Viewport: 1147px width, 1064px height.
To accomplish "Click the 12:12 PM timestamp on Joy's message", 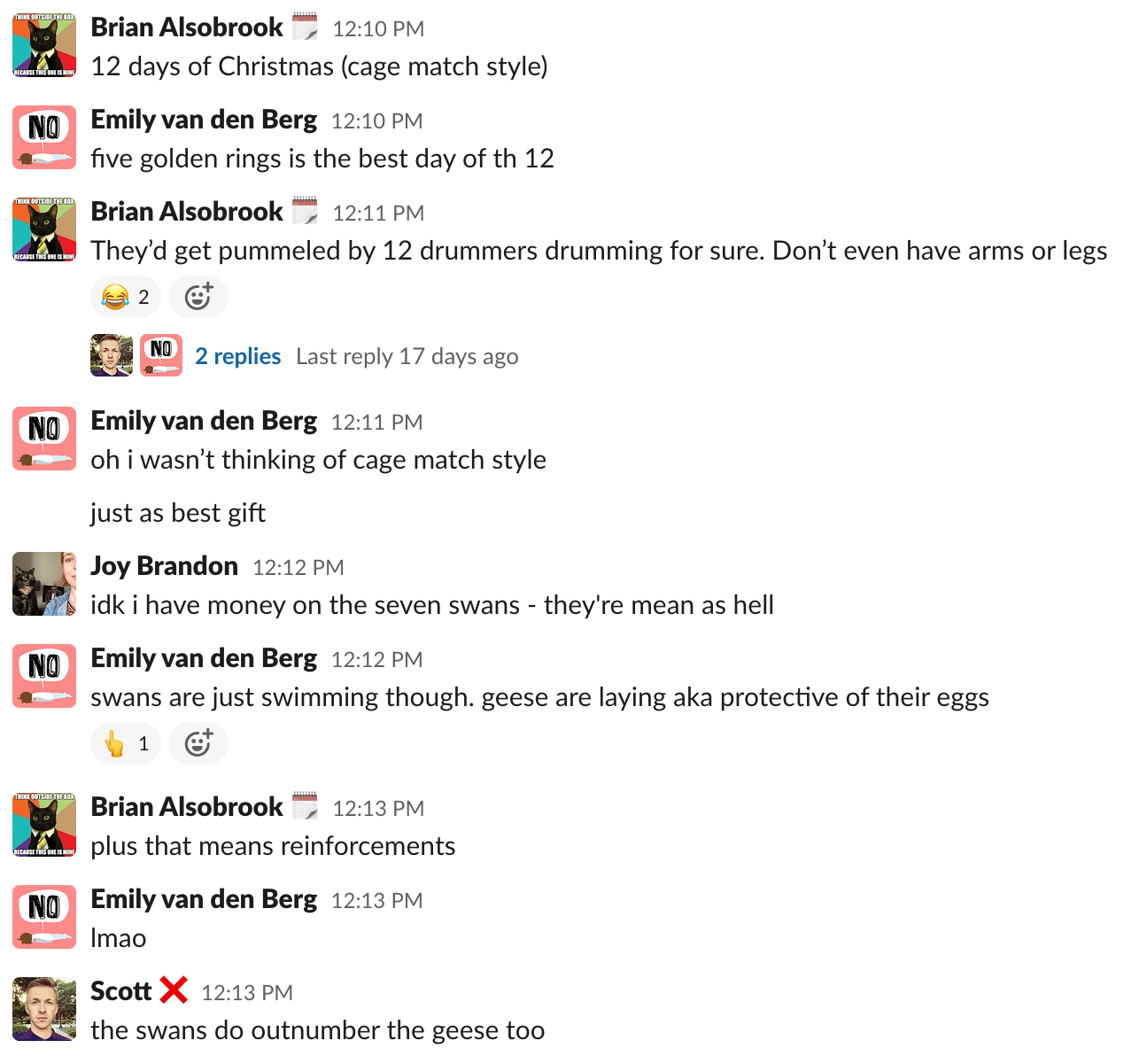I will (298, 568).
